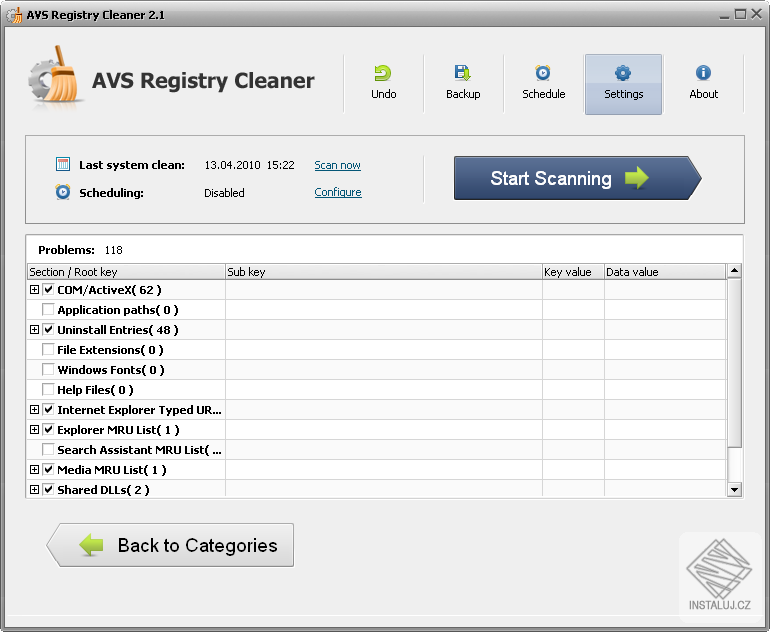770x632 pixels.
Task: Expand the Media MRU List node
Action: pos(34,469)
